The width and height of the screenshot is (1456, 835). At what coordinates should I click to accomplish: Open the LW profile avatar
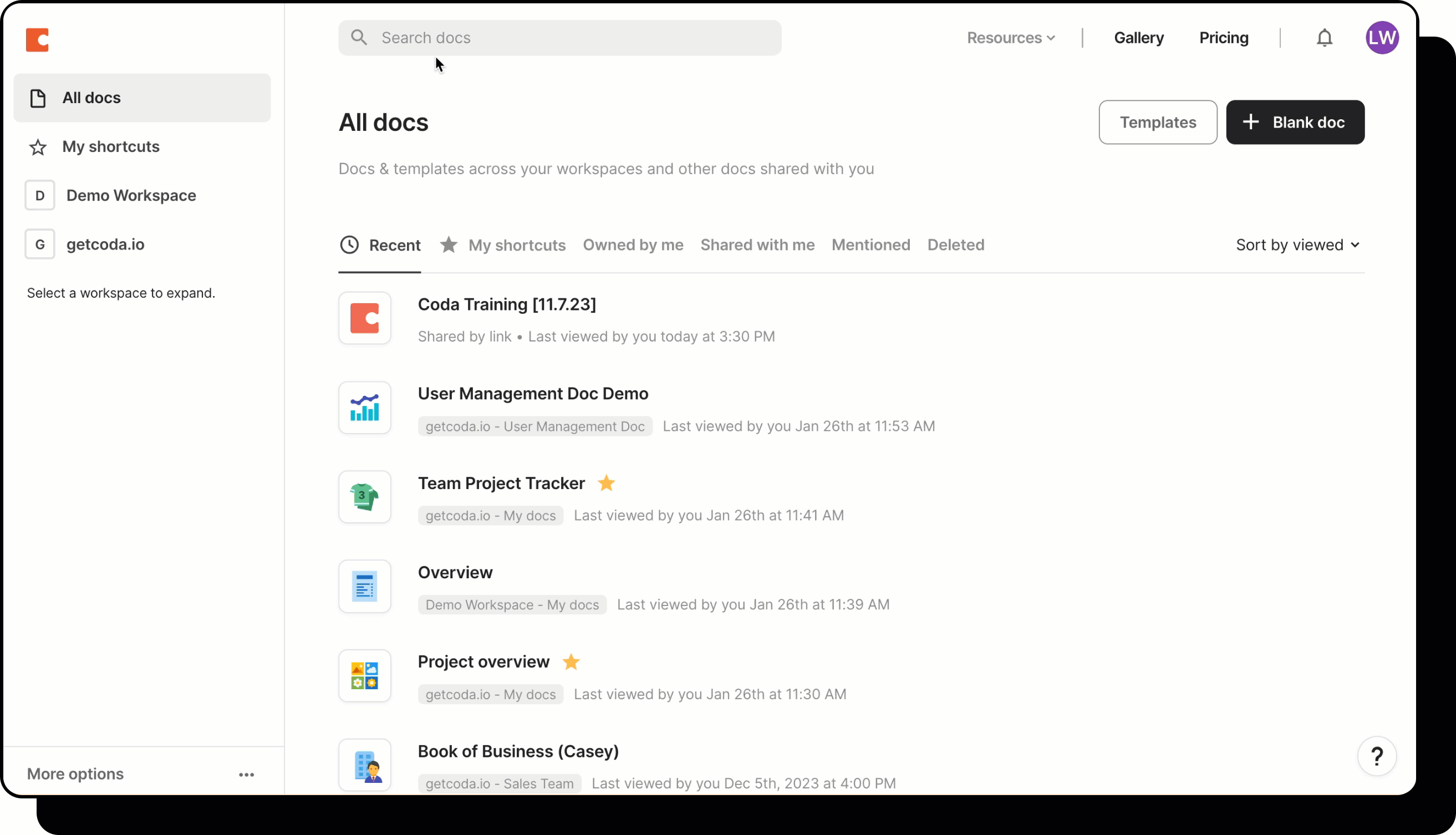pyautogui.click(x=1382, y=38)
